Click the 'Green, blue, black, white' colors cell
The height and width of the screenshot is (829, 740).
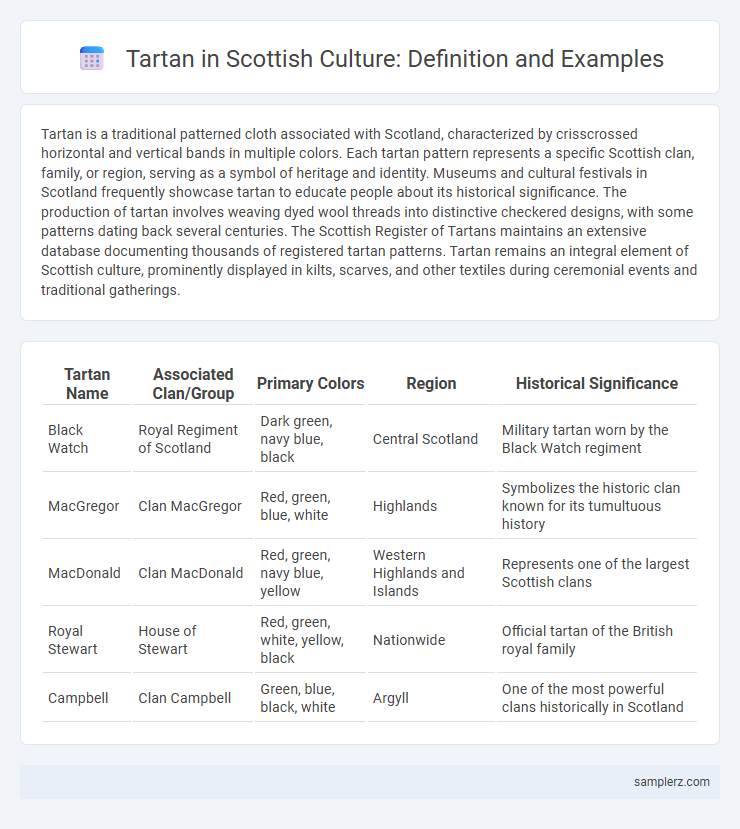pos(310,698)
